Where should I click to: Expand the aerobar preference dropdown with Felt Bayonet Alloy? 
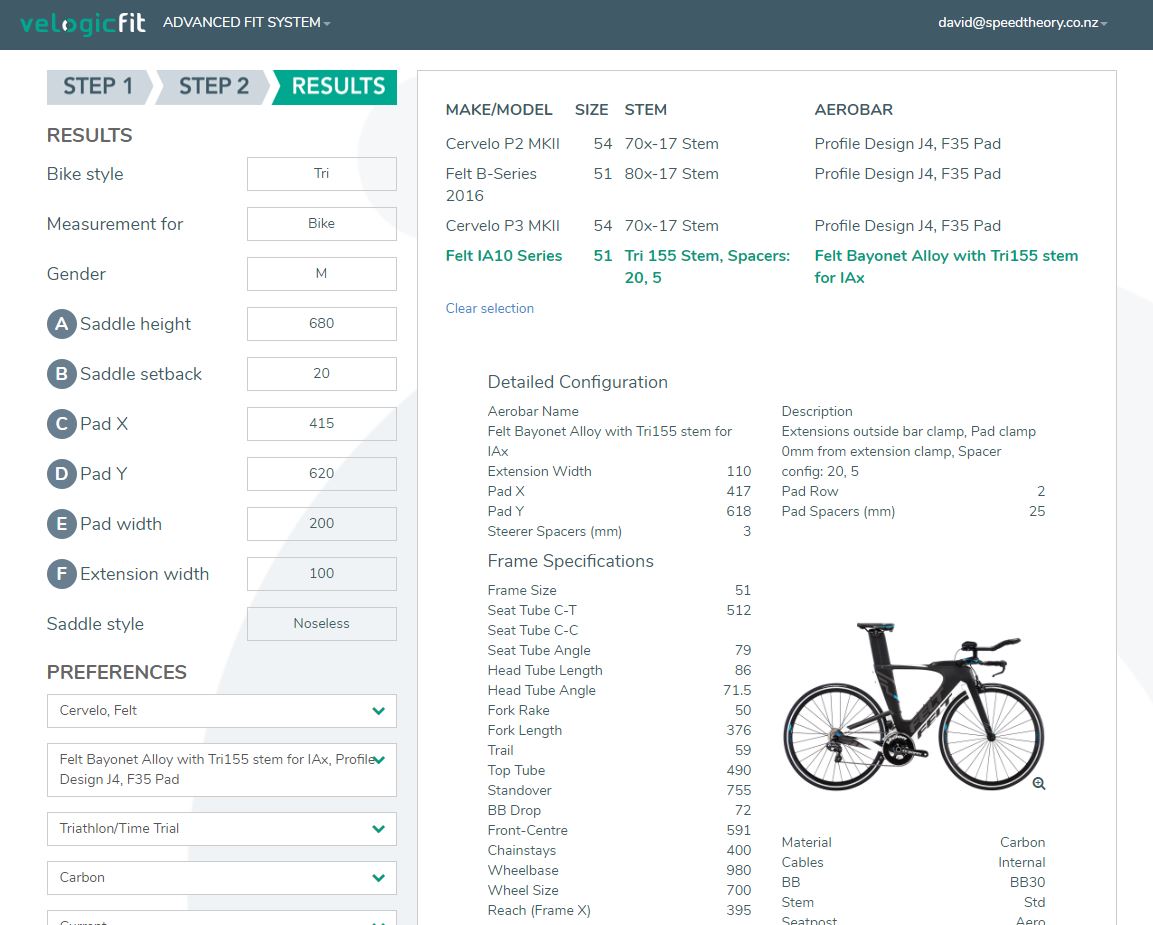click(221, 770)
